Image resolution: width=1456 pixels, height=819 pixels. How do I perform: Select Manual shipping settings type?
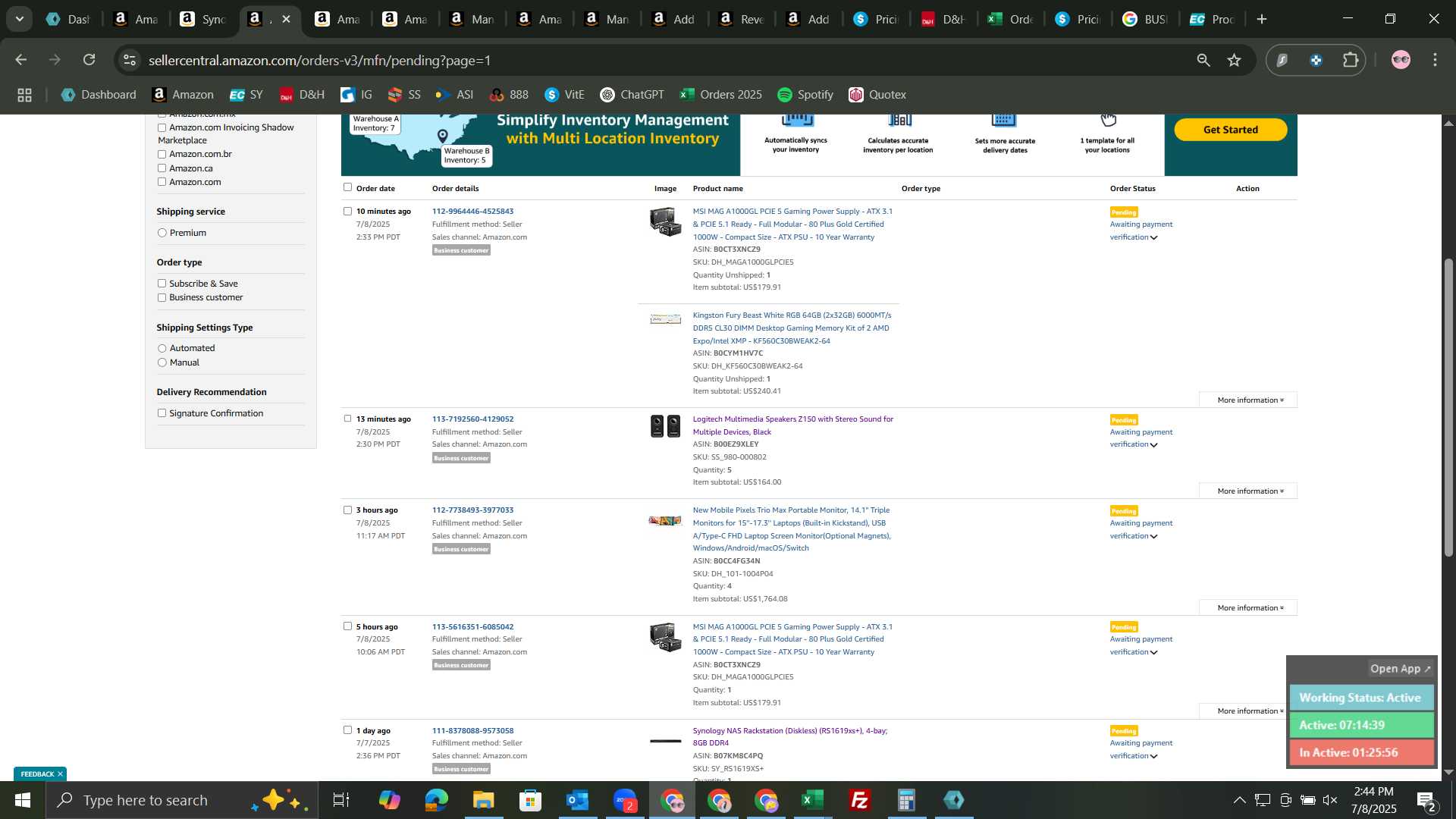coord(162,362)
